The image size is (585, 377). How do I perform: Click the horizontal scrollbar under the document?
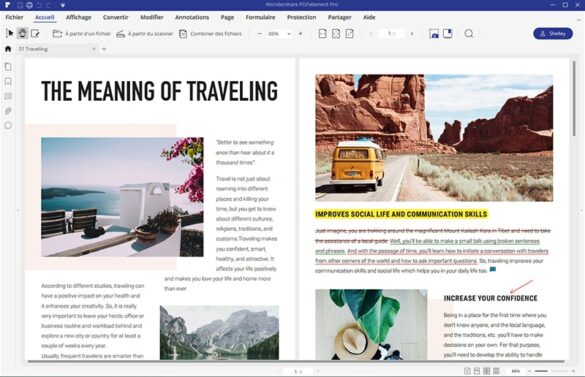[295, 361]
